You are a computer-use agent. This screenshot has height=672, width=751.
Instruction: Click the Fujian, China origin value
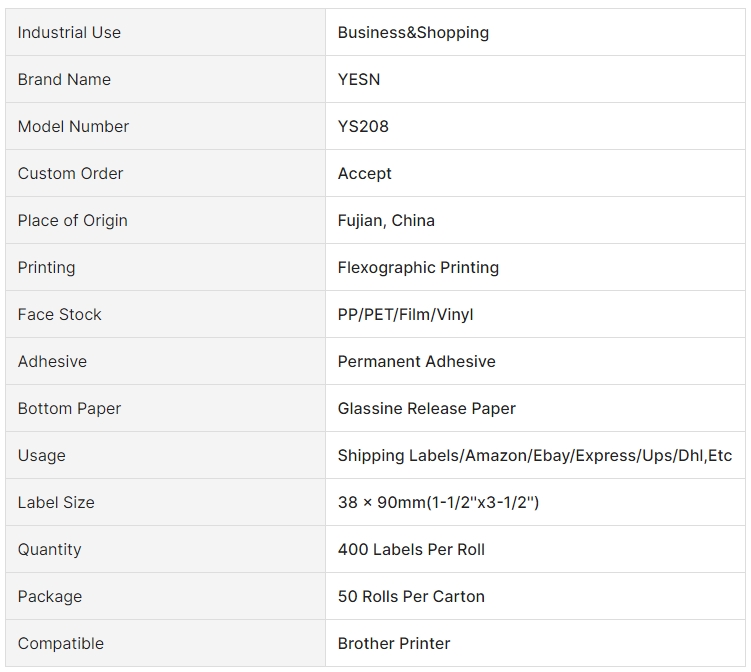click(x=386, y=221)
